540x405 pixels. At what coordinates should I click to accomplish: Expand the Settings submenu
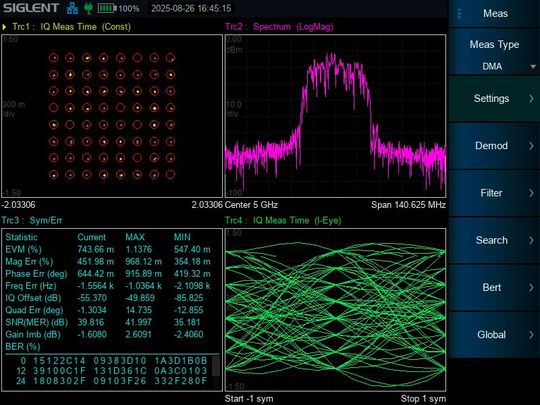click(x=494, y=98)
